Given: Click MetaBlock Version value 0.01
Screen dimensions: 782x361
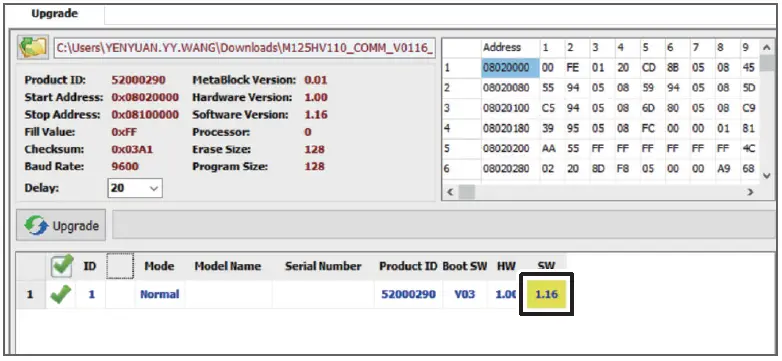Looking at the screenshot, I should tap(316, 80).
